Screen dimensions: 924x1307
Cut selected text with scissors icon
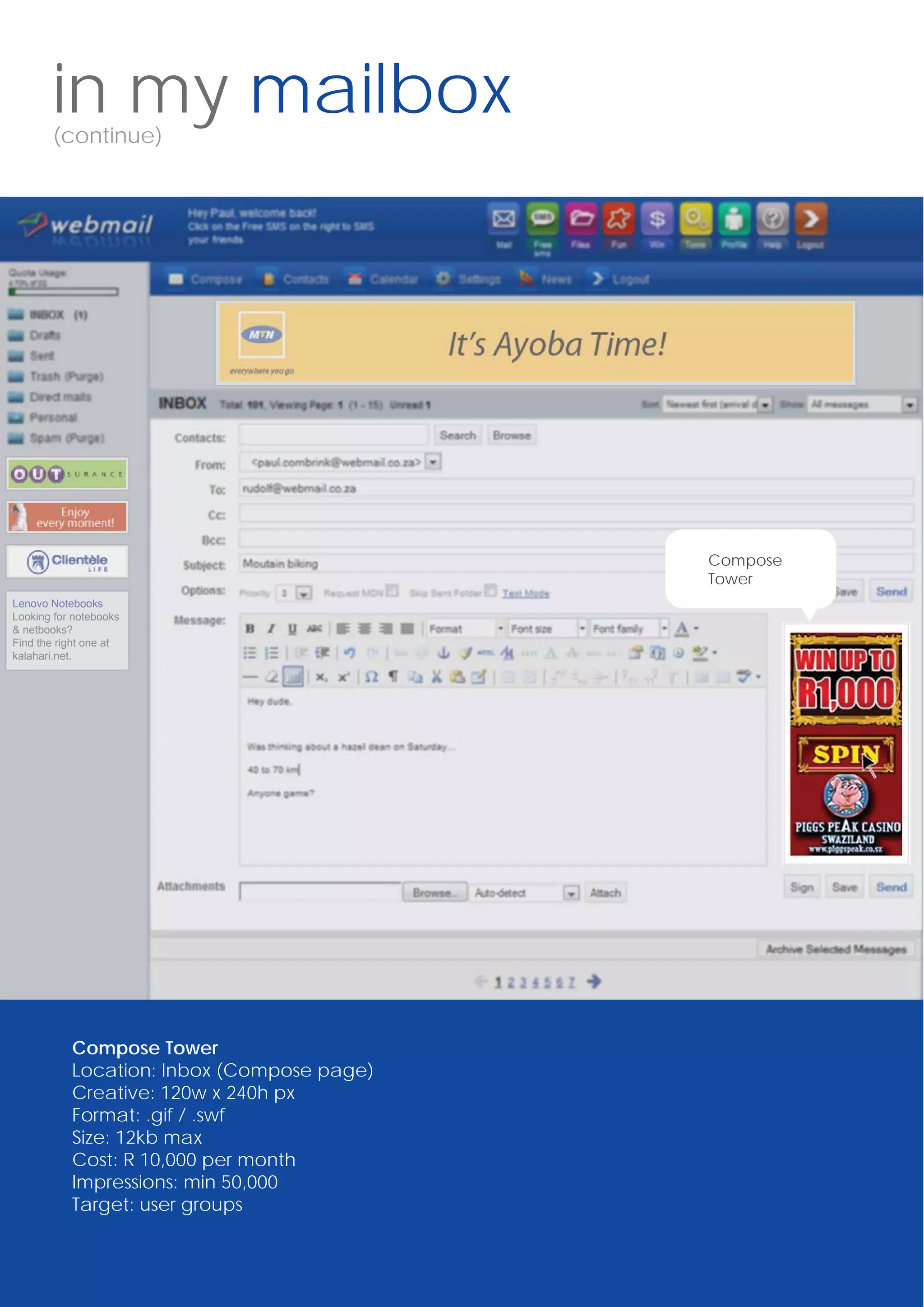point(436,677)
